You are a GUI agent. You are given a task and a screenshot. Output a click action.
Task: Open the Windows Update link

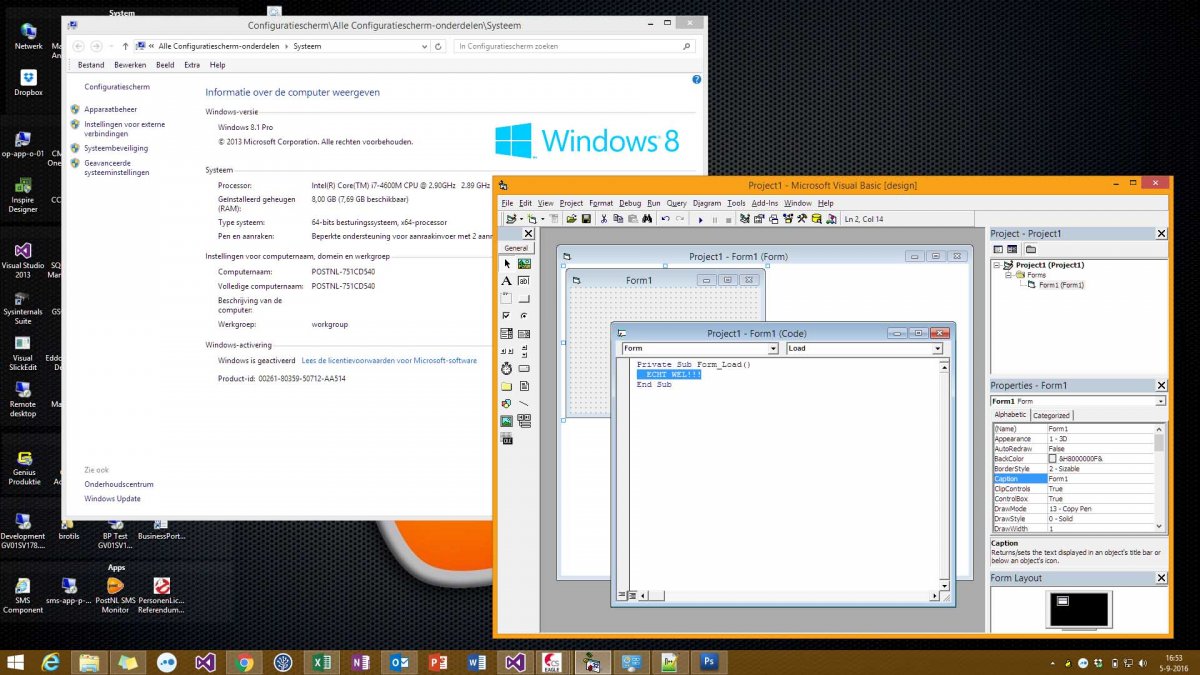112,499
